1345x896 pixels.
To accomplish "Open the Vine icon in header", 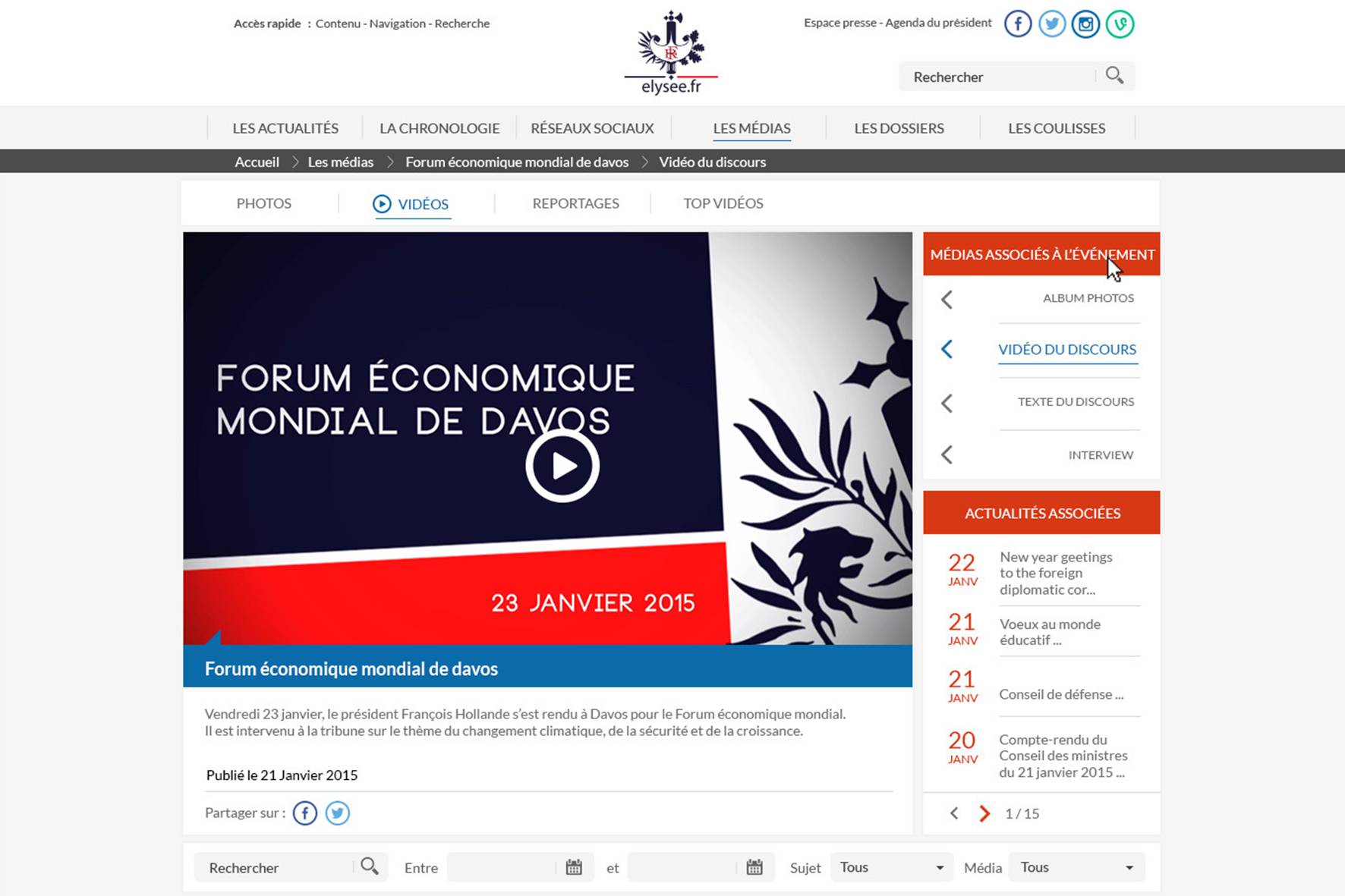I will click(1120, 24).
